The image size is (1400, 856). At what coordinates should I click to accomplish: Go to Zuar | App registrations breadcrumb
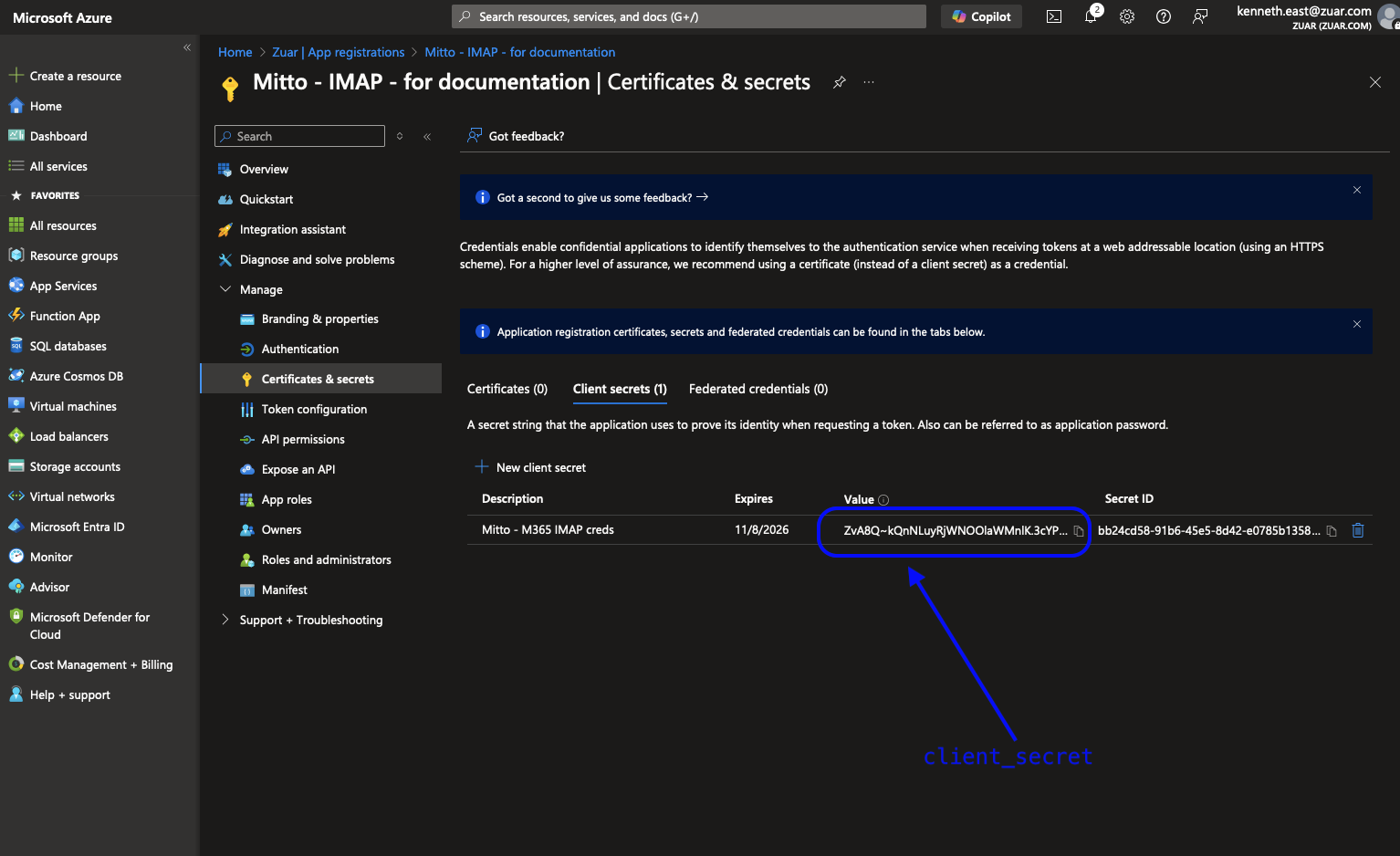[x=339, y=52]
